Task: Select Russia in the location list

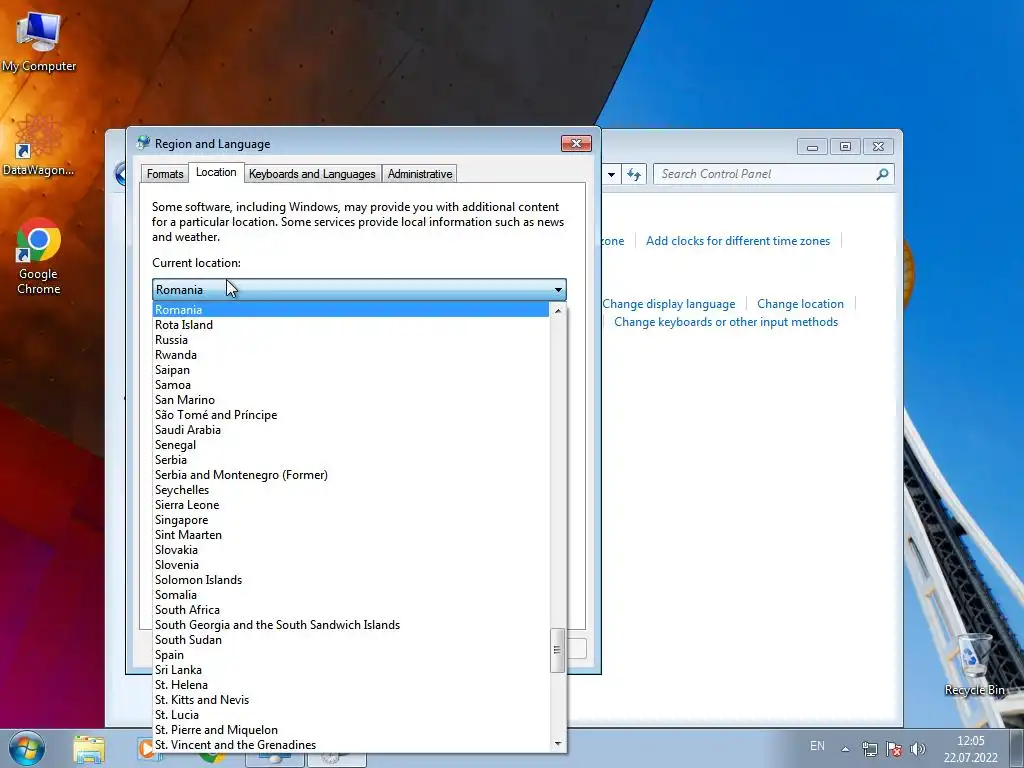Action: point(351,340)
